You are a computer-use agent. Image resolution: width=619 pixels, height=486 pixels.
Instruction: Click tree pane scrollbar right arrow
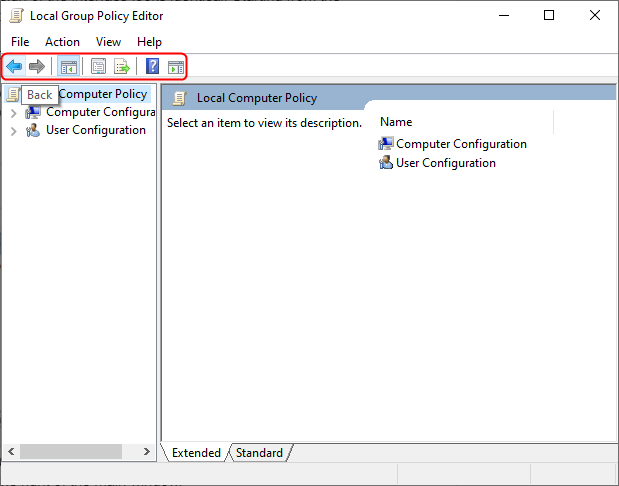[147, 451]
